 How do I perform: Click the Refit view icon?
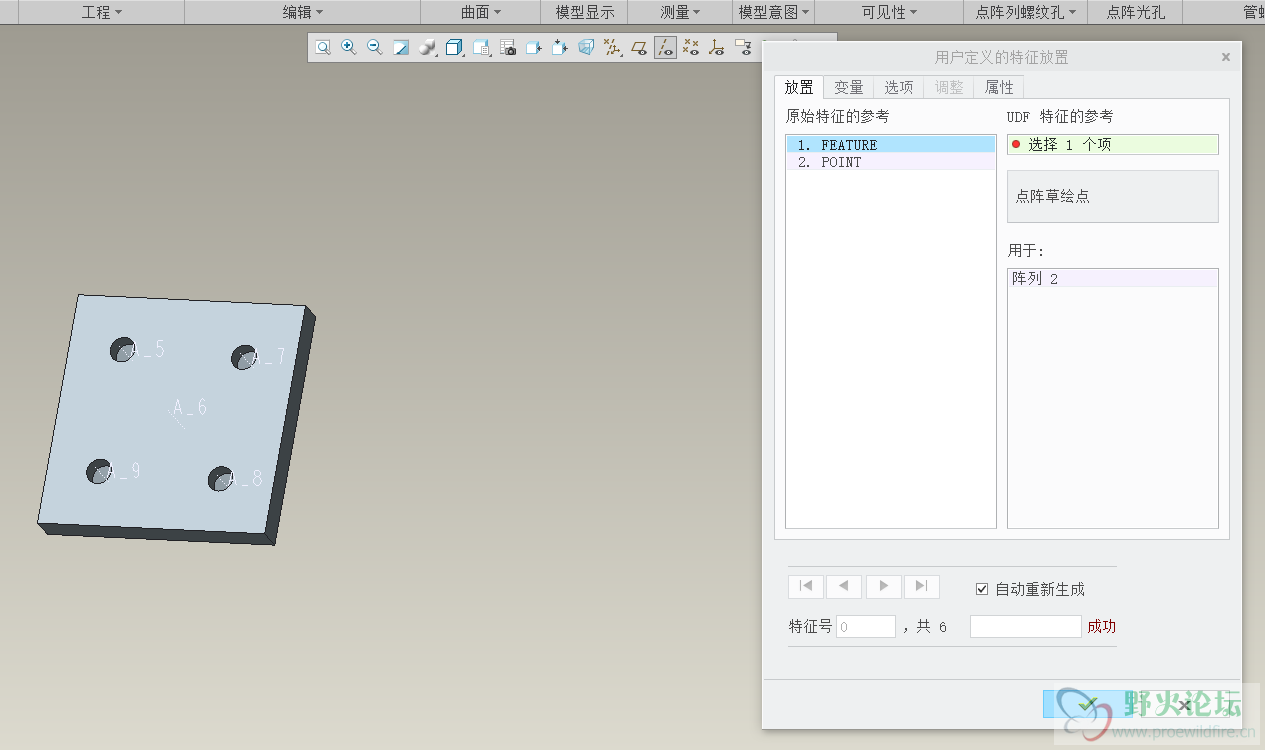pyautogui.click(x=323, y=47)
